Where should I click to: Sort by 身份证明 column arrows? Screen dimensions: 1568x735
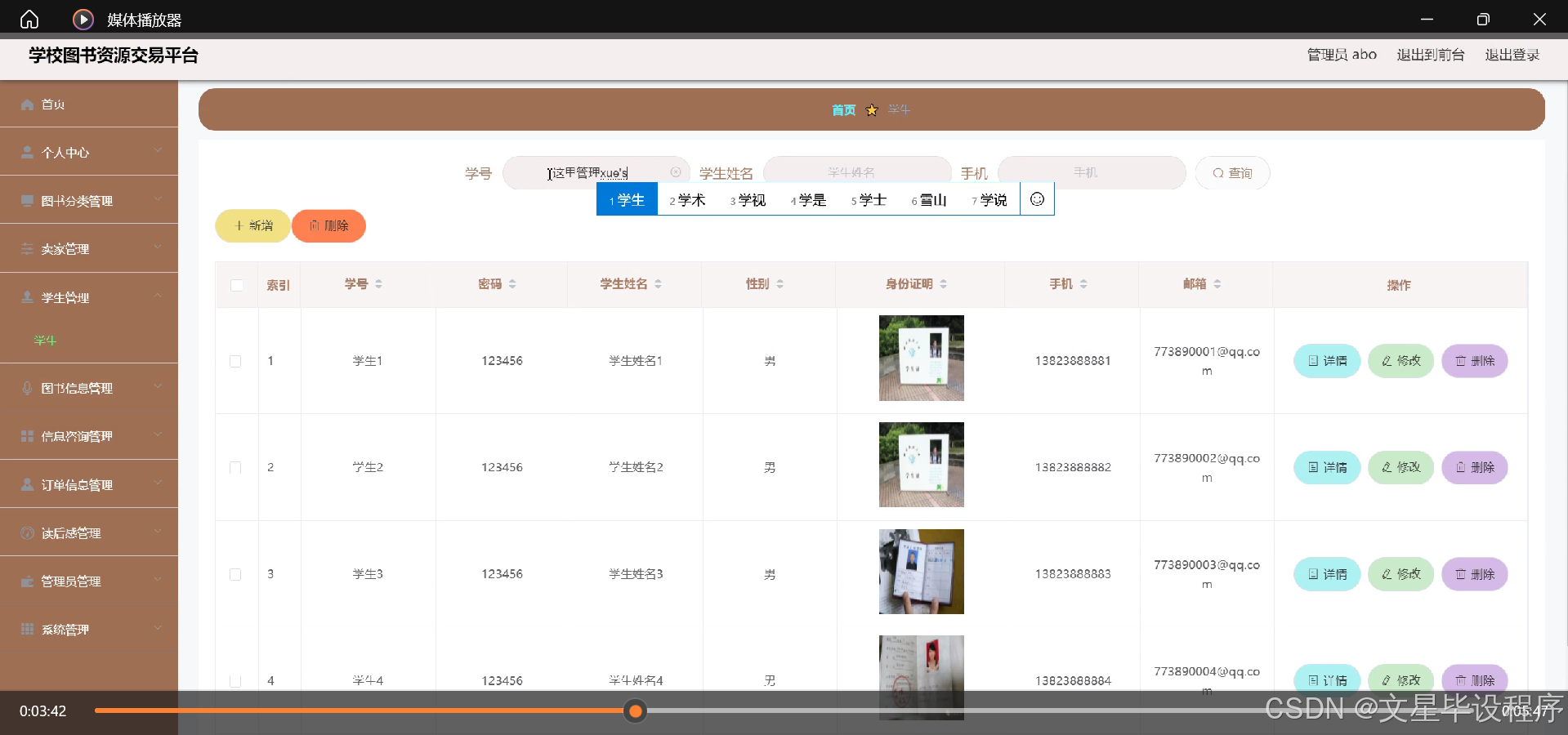[943, 284]
